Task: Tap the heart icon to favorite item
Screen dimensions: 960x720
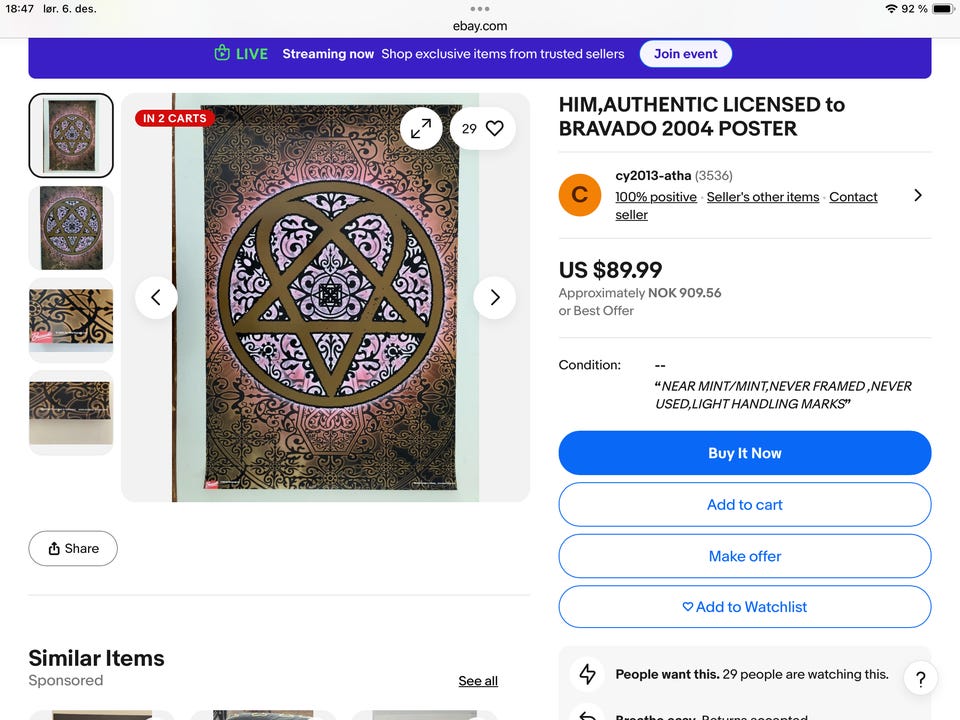Action: click(494, 128)
